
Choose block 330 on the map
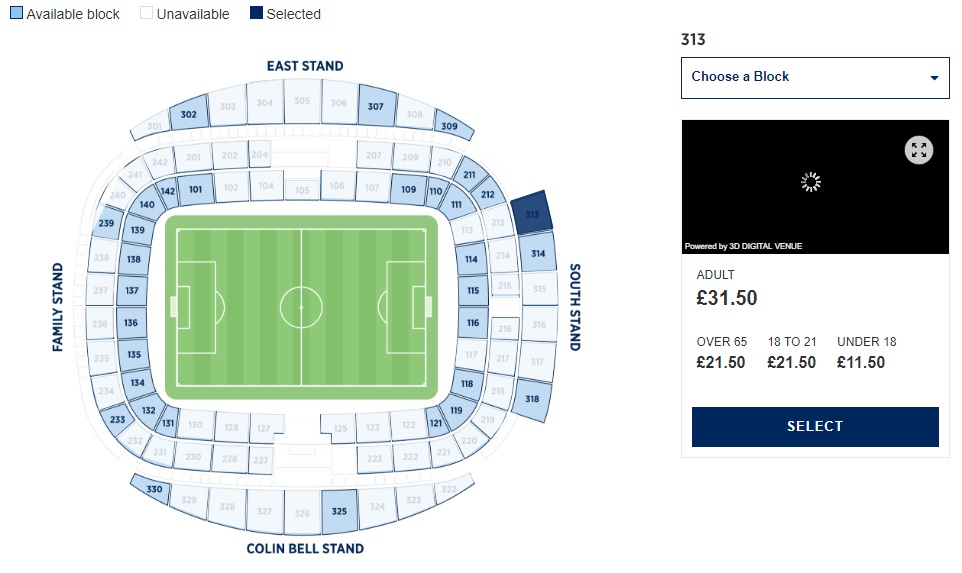(x=153, y=489)
